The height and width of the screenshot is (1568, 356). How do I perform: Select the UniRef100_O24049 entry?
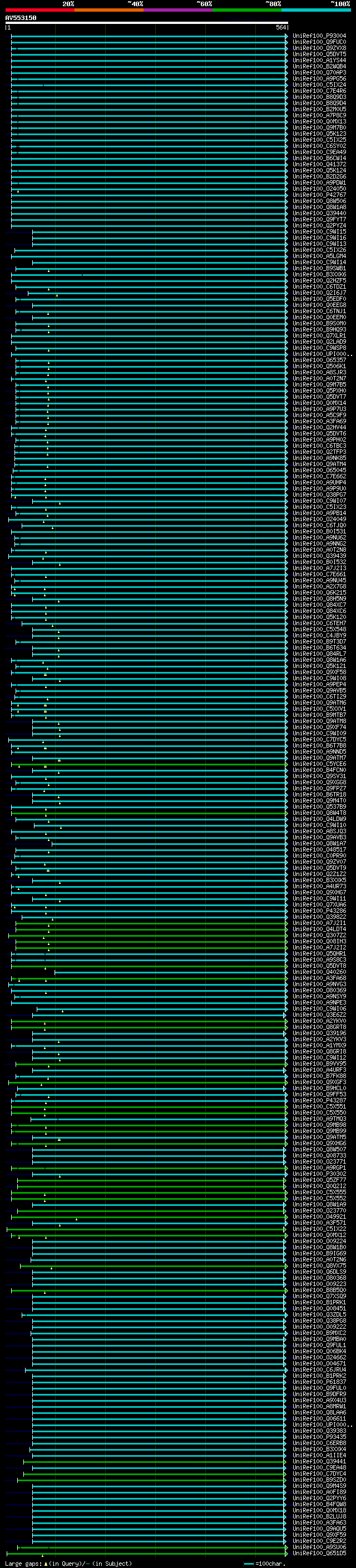pyautogui.click(x=319, y=519)
